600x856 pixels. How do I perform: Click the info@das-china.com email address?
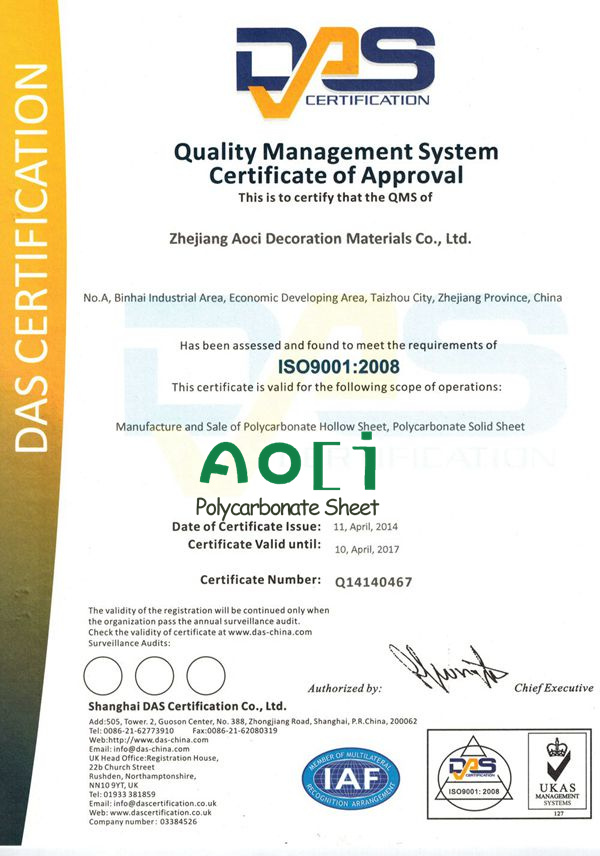(x=137, y=748)
